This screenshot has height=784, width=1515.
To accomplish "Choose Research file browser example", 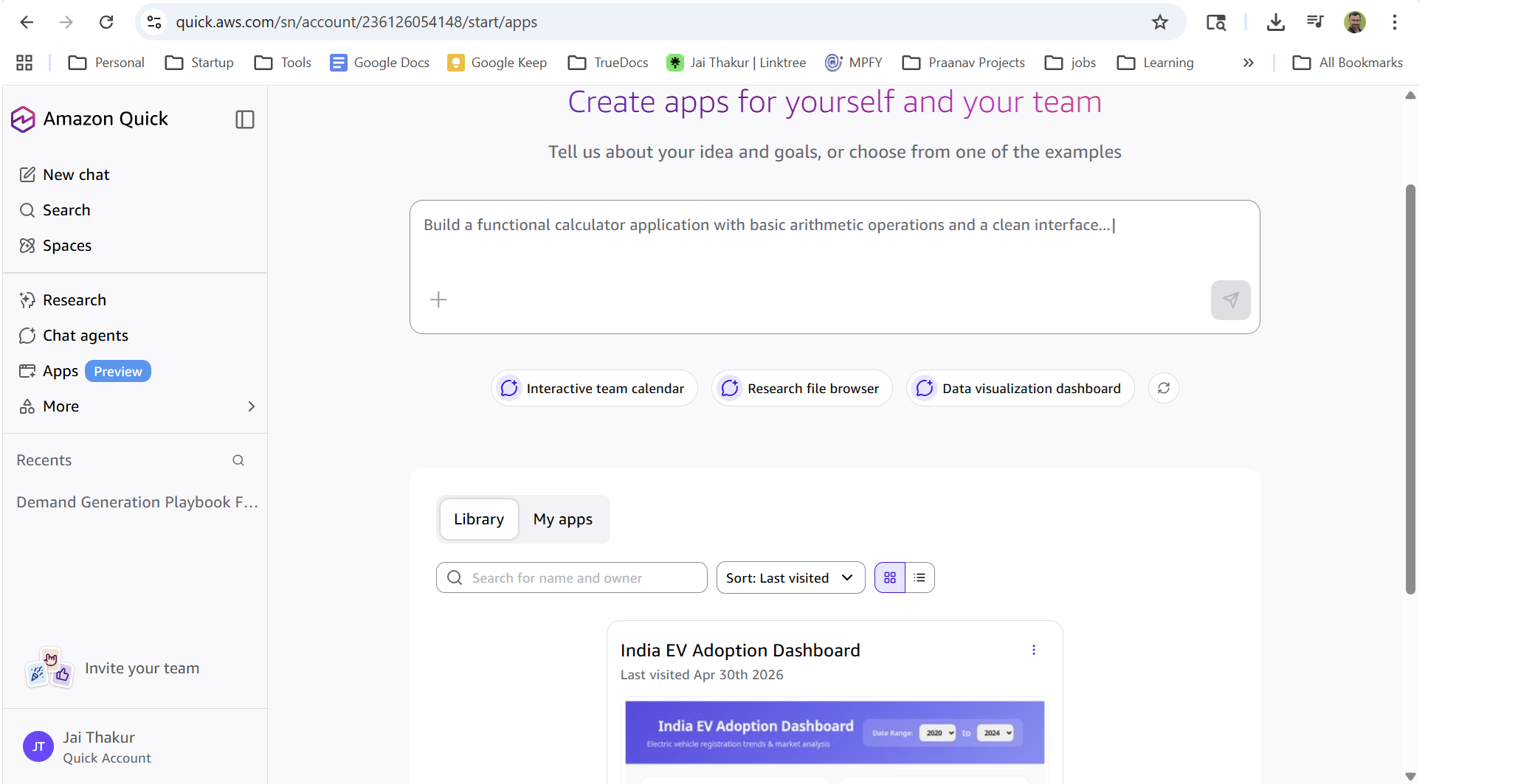I will pos(801,388).
